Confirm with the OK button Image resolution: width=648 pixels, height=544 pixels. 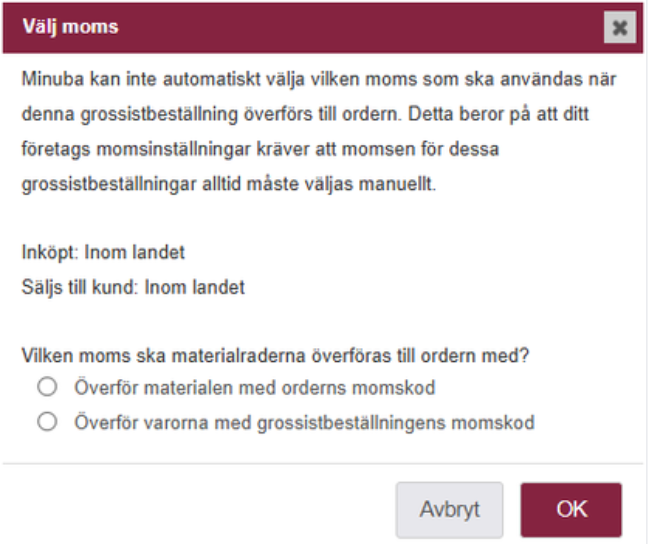[x=572, y=509]
